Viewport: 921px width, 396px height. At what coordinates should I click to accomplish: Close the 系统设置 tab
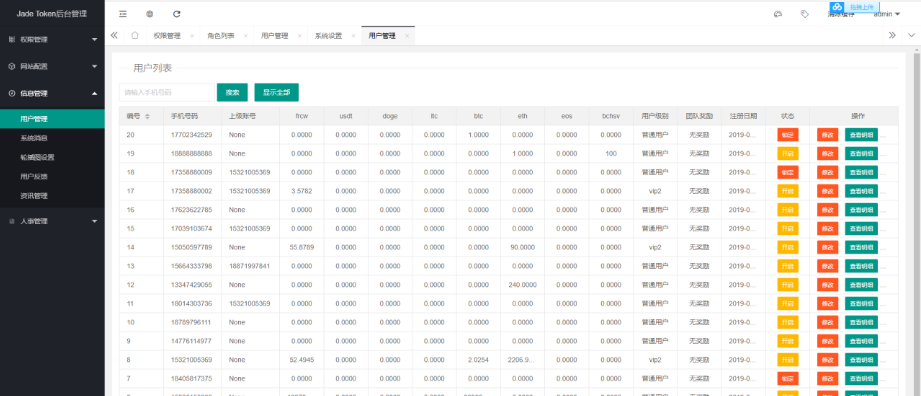point(353,36)
